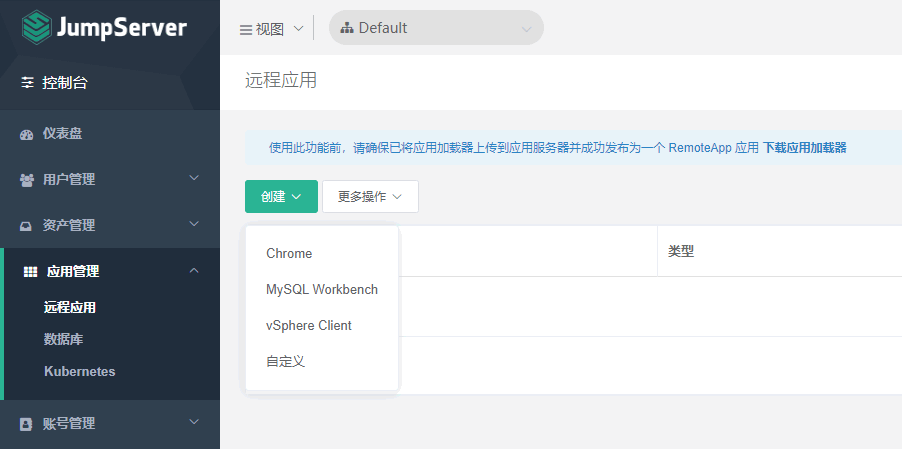Click the JumpServer logo icon
Screen dimensions: 902x449
click(x=37, y=27)
